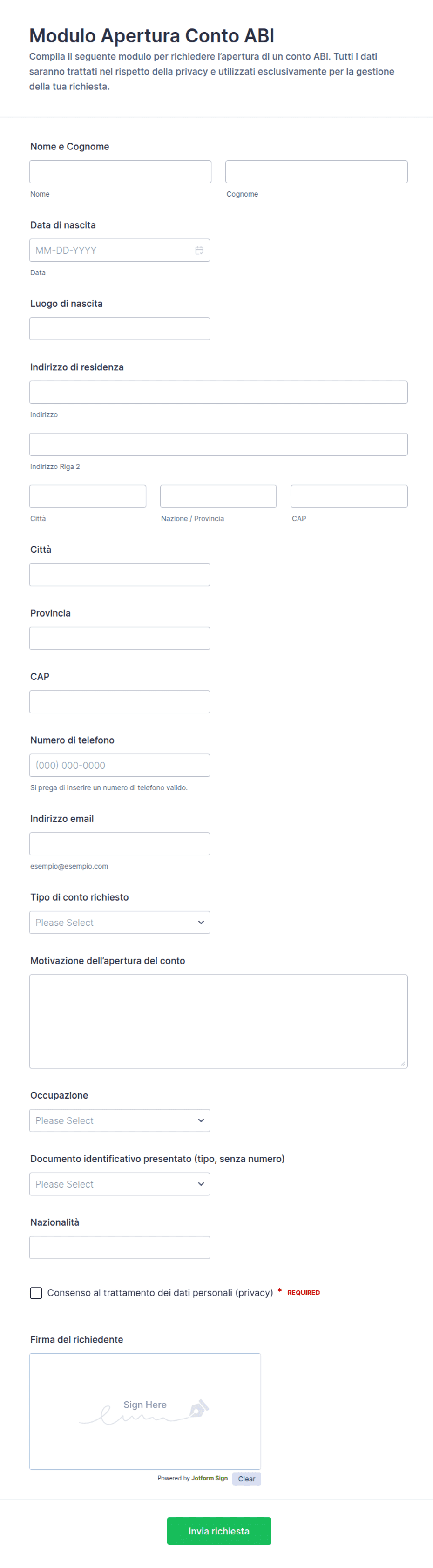Viewport: 433px width, 1568px height.
Task: Click Motivazione dell'apertura text area
Action: point(218,1021)
